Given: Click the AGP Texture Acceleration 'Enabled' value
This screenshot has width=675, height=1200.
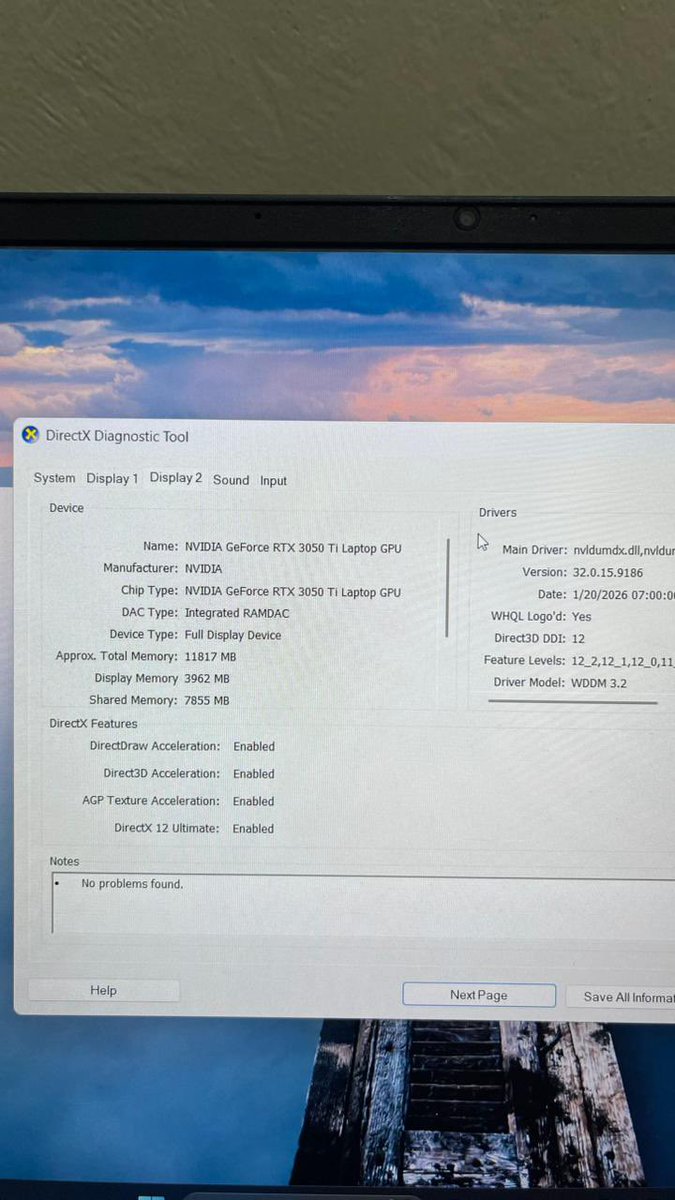Looking at the screenshot, I should coord(254,801).
